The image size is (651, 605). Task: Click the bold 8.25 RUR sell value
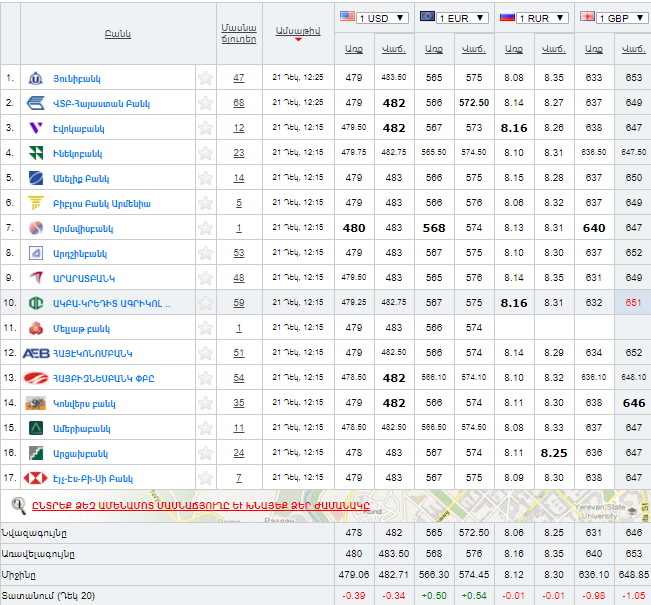click(x=554, y=453)
